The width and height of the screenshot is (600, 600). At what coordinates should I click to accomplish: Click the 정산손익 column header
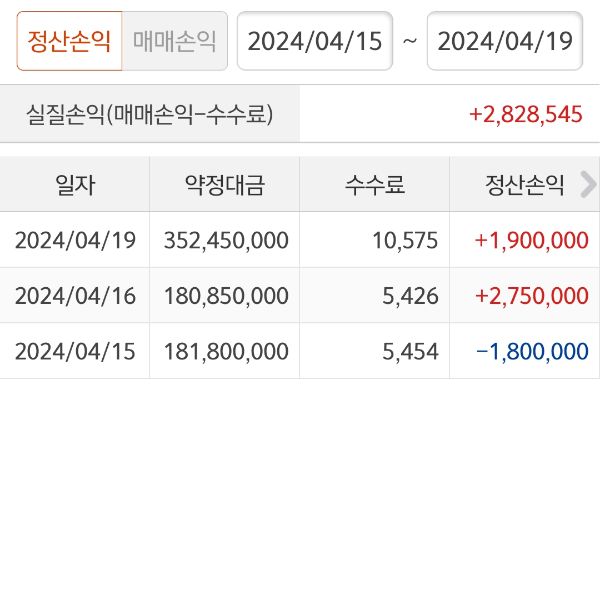point(525,184)
